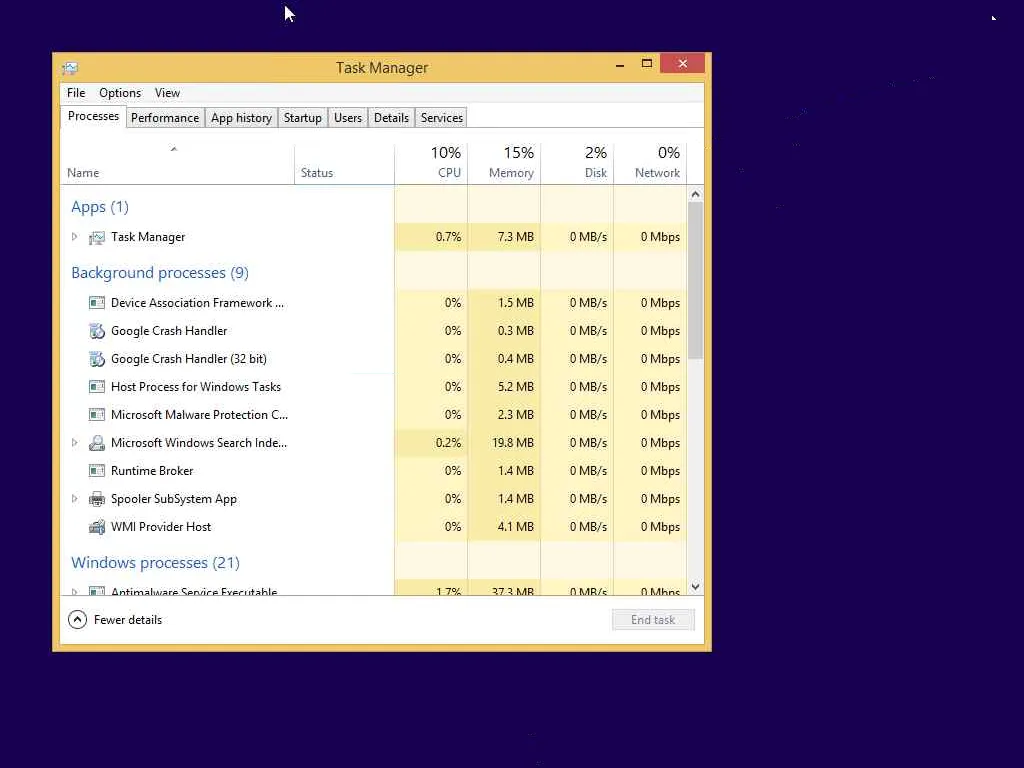This screenshot has width=1024, height=768.
Task: Sort by the Status column header
Action: click(x=344, y=163)
